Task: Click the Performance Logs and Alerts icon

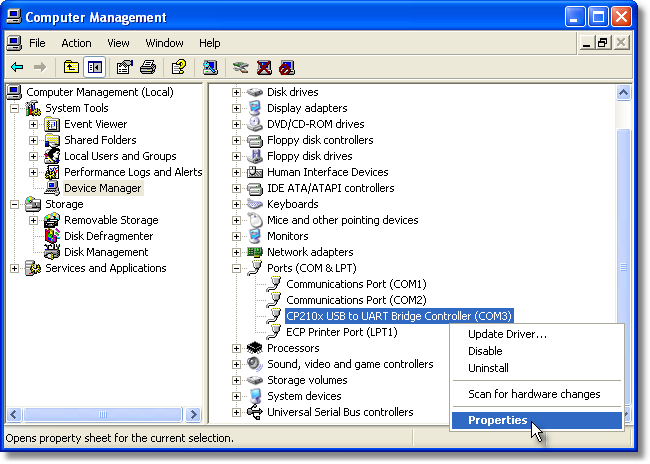Action: (52, 172)
